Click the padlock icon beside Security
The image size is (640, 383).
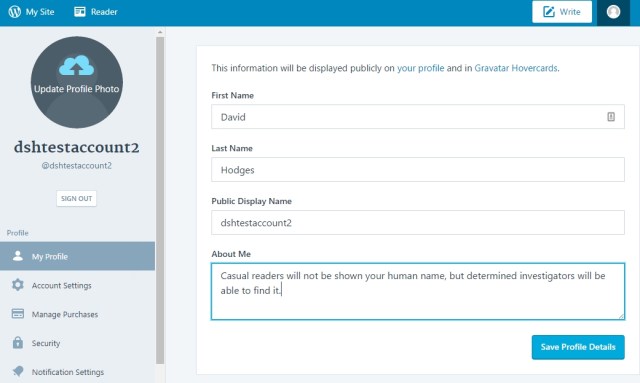[18, 342]
